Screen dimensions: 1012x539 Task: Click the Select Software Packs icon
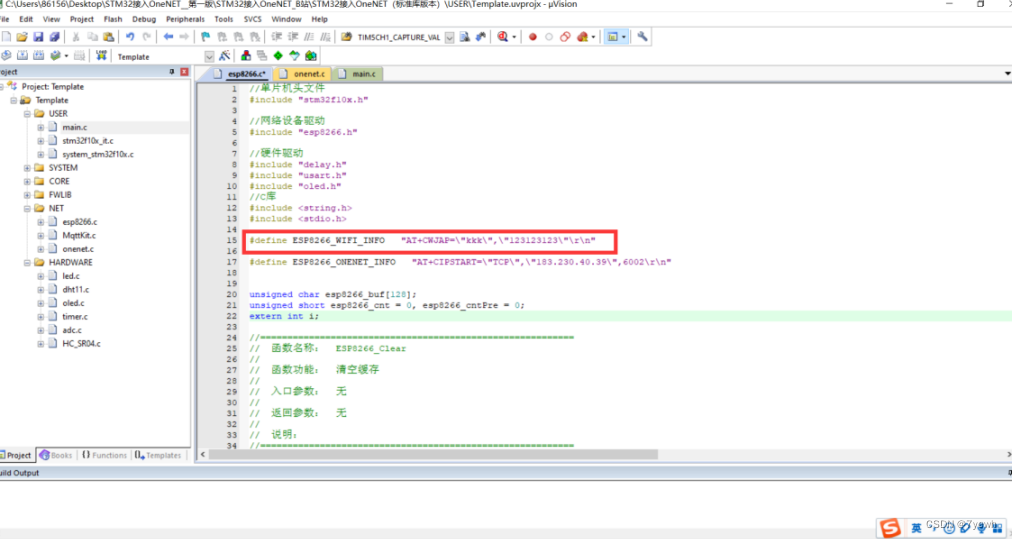[294, 56]
